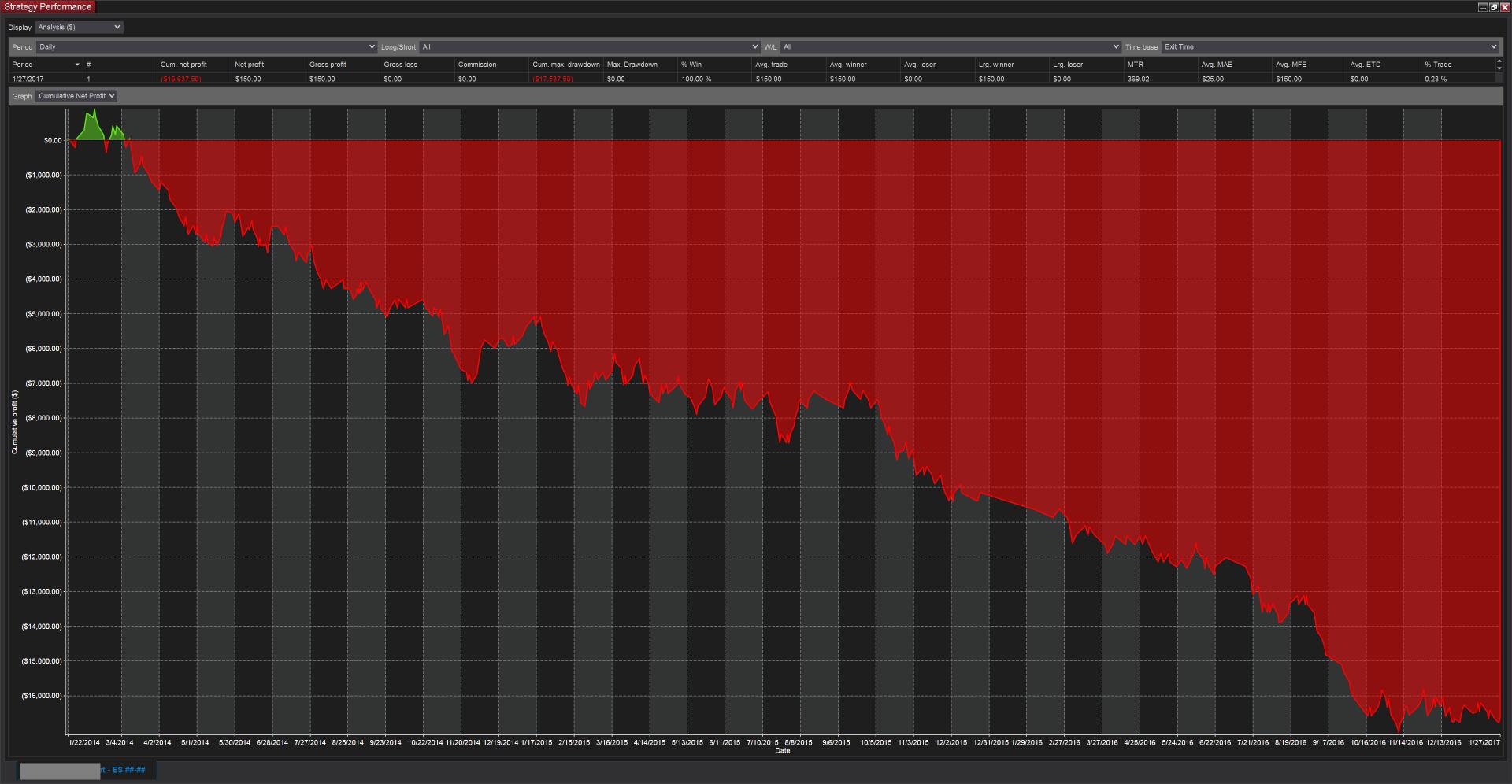The width and height of the screenshot is (1512, 784).
Task: Open the Graph dropdown showing Cumulative Net Profit
Action: [76, 96]
